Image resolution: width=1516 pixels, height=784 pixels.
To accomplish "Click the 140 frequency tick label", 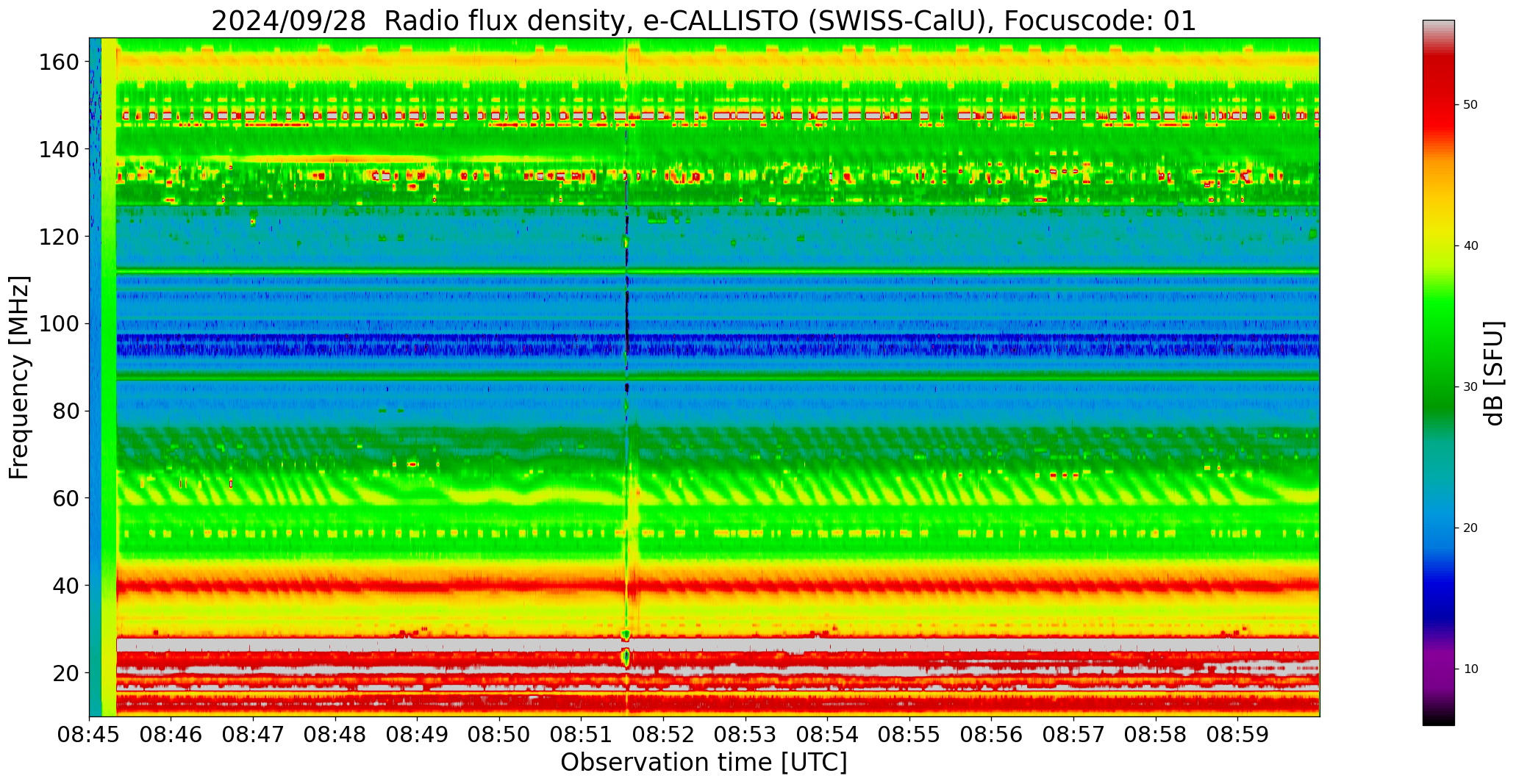I will pyautogui.click(x=59, y=149).
